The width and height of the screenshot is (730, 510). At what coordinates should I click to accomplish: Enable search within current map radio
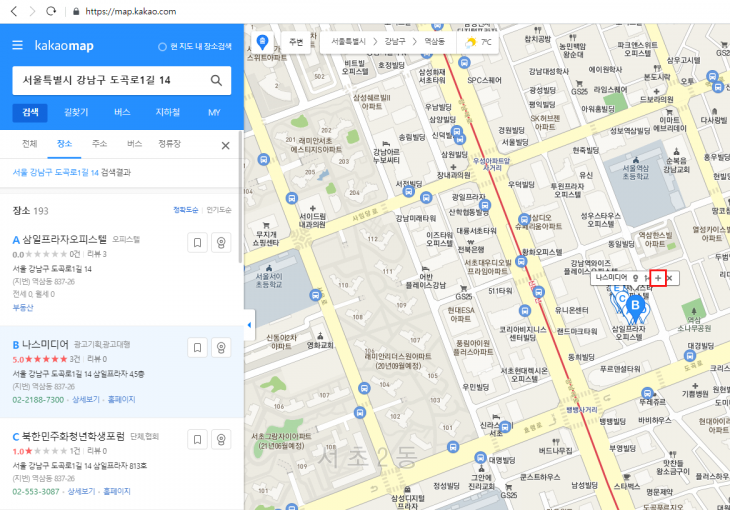pyautogui.click(x=162, y=46)
